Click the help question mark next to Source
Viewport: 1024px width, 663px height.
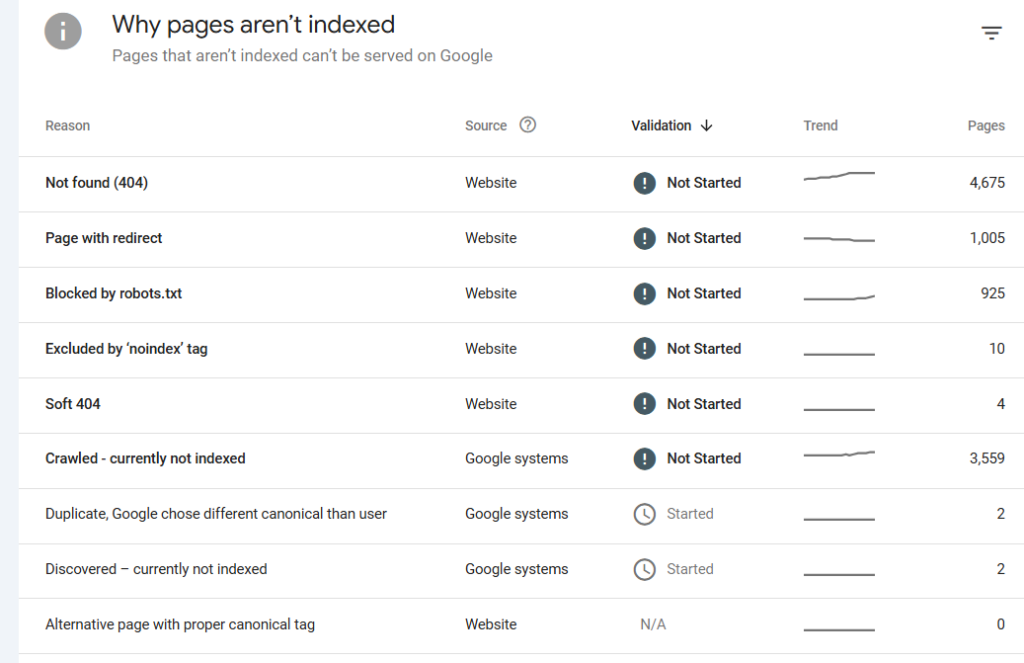[527, 125]
